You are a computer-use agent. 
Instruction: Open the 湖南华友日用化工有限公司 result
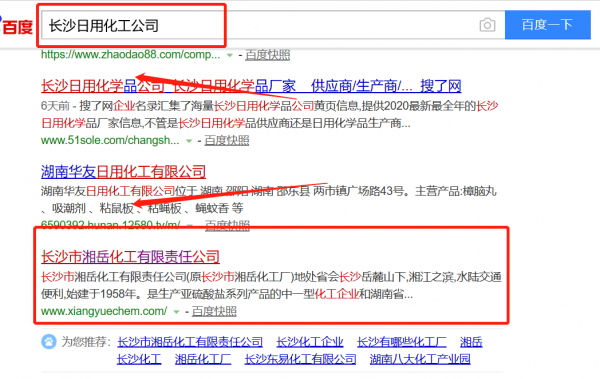pyautogui.click(x=123, y=172)
